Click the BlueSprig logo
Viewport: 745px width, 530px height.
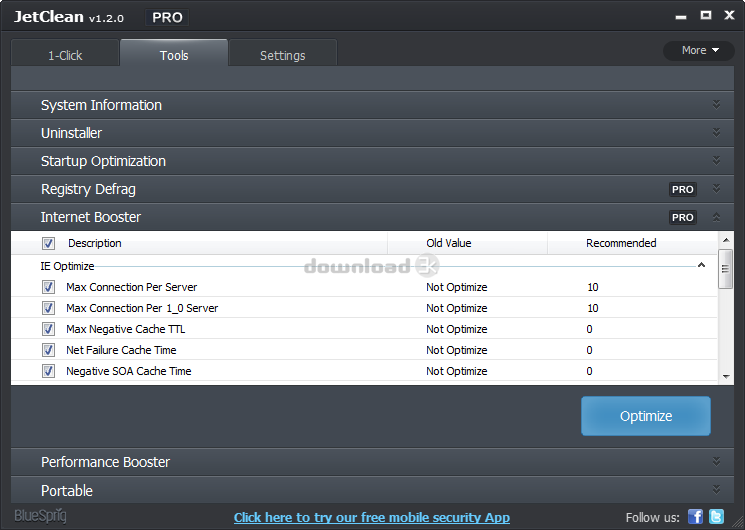pyautogui.click(x=40, y=516)
